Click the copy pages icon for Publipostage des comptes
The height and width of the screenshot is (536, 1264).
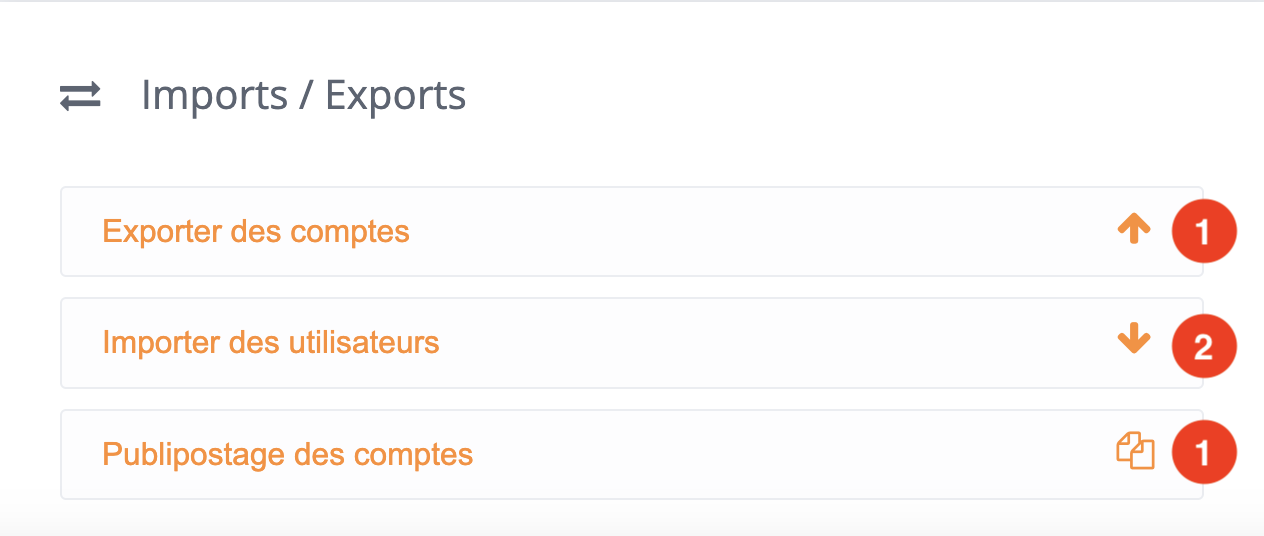click(1135, 451)
